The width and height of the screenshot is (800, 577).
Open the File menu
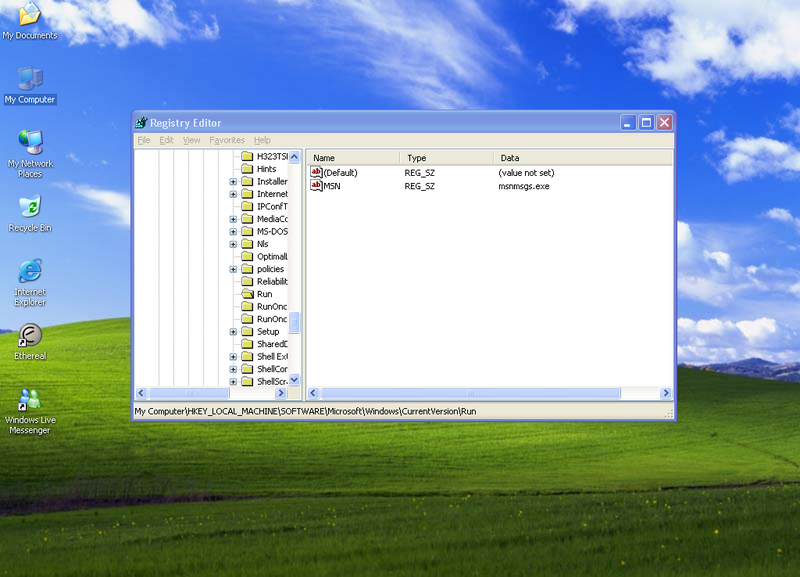(144, 140)
